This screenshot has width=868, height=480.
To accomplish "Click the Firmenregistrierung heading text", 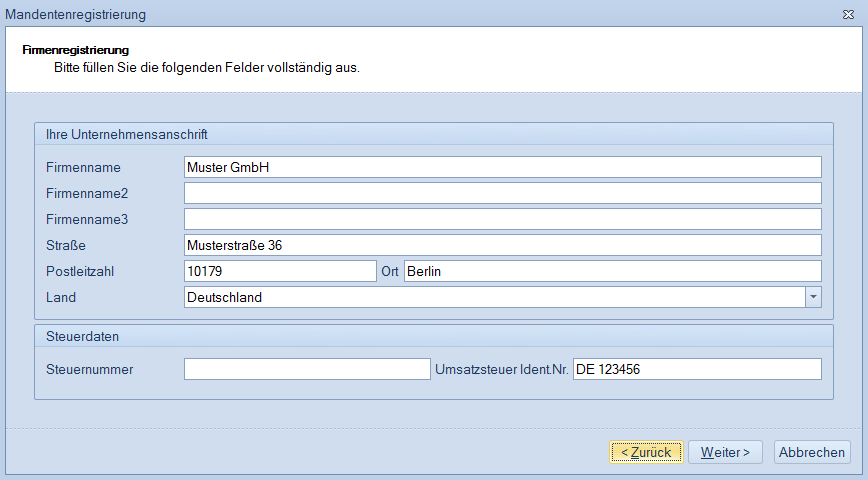I will tap(76, 49).
